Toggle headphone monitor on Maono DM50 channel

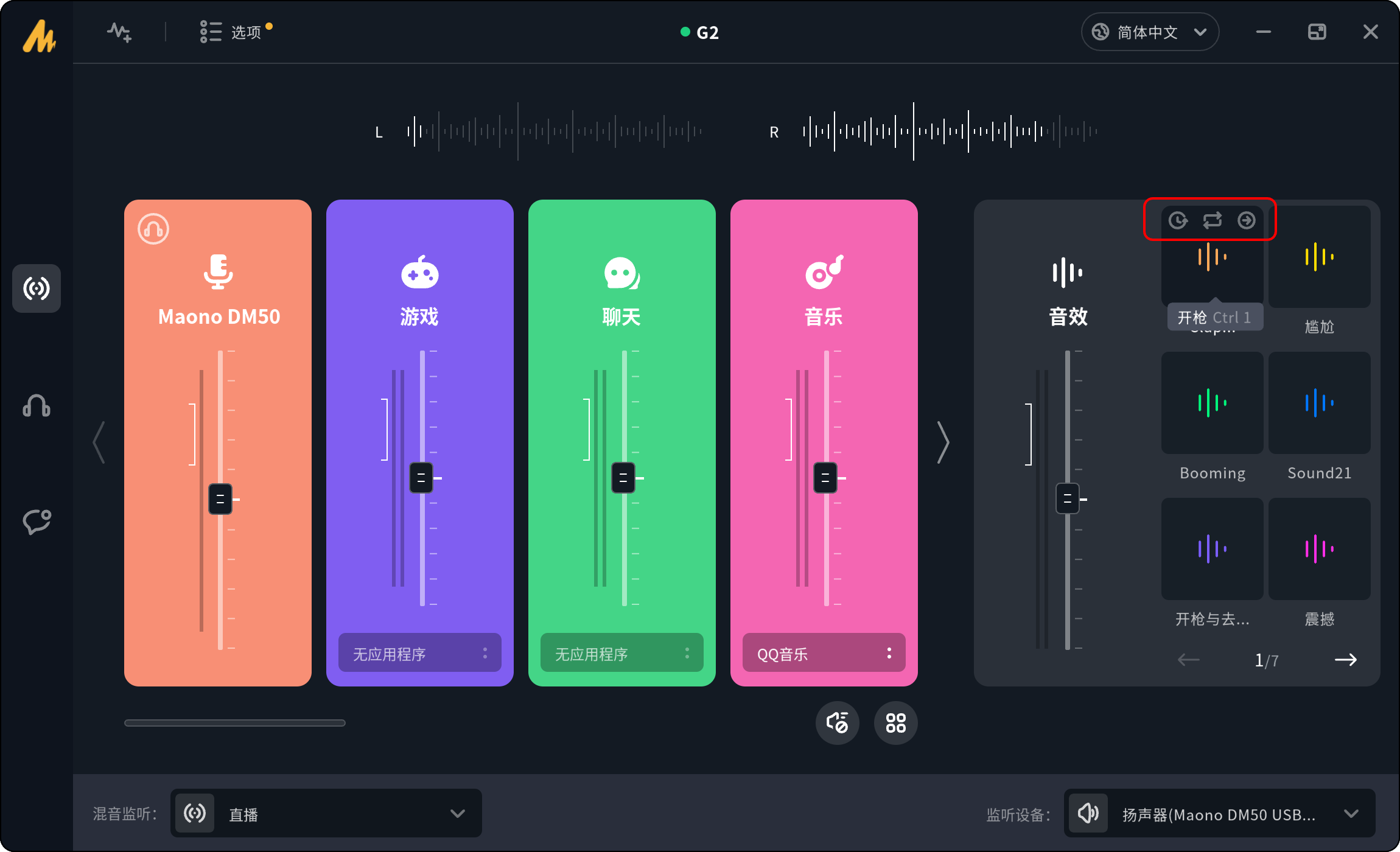click(153, 229)
